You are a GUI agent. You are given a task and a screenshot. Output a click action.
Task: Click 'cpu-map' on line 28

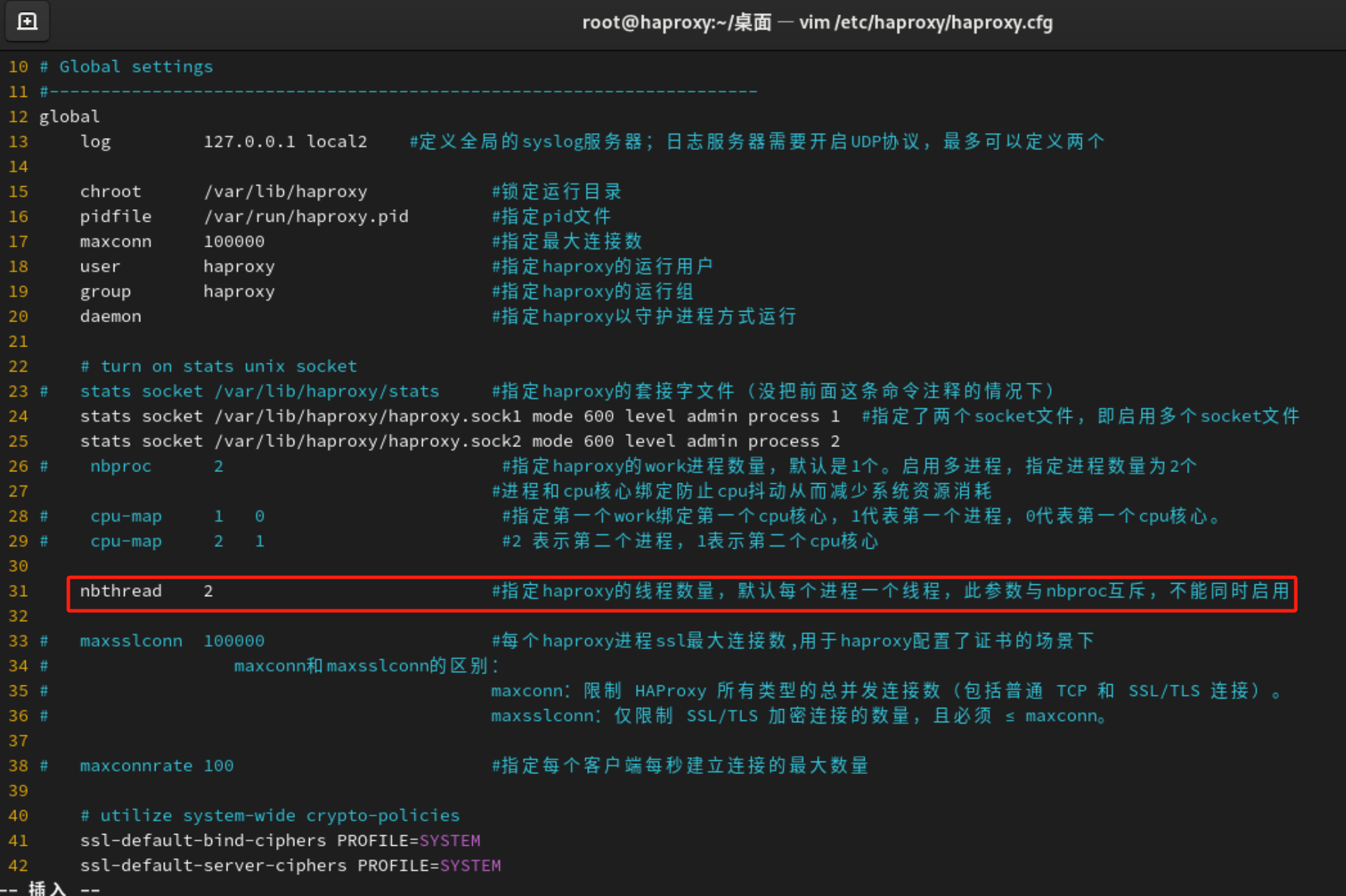(126, 516)
